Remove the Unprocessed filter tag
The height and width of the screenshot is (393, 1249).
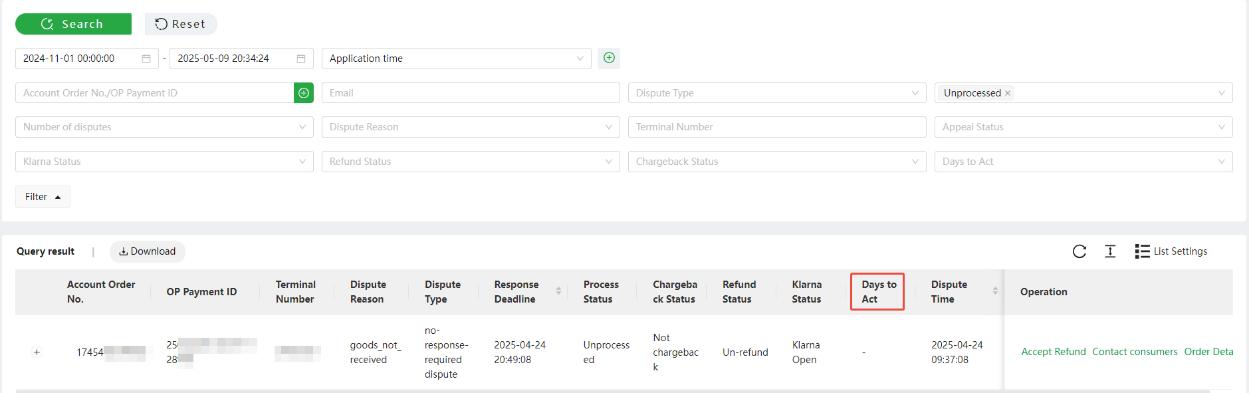tap(1008, 93)
